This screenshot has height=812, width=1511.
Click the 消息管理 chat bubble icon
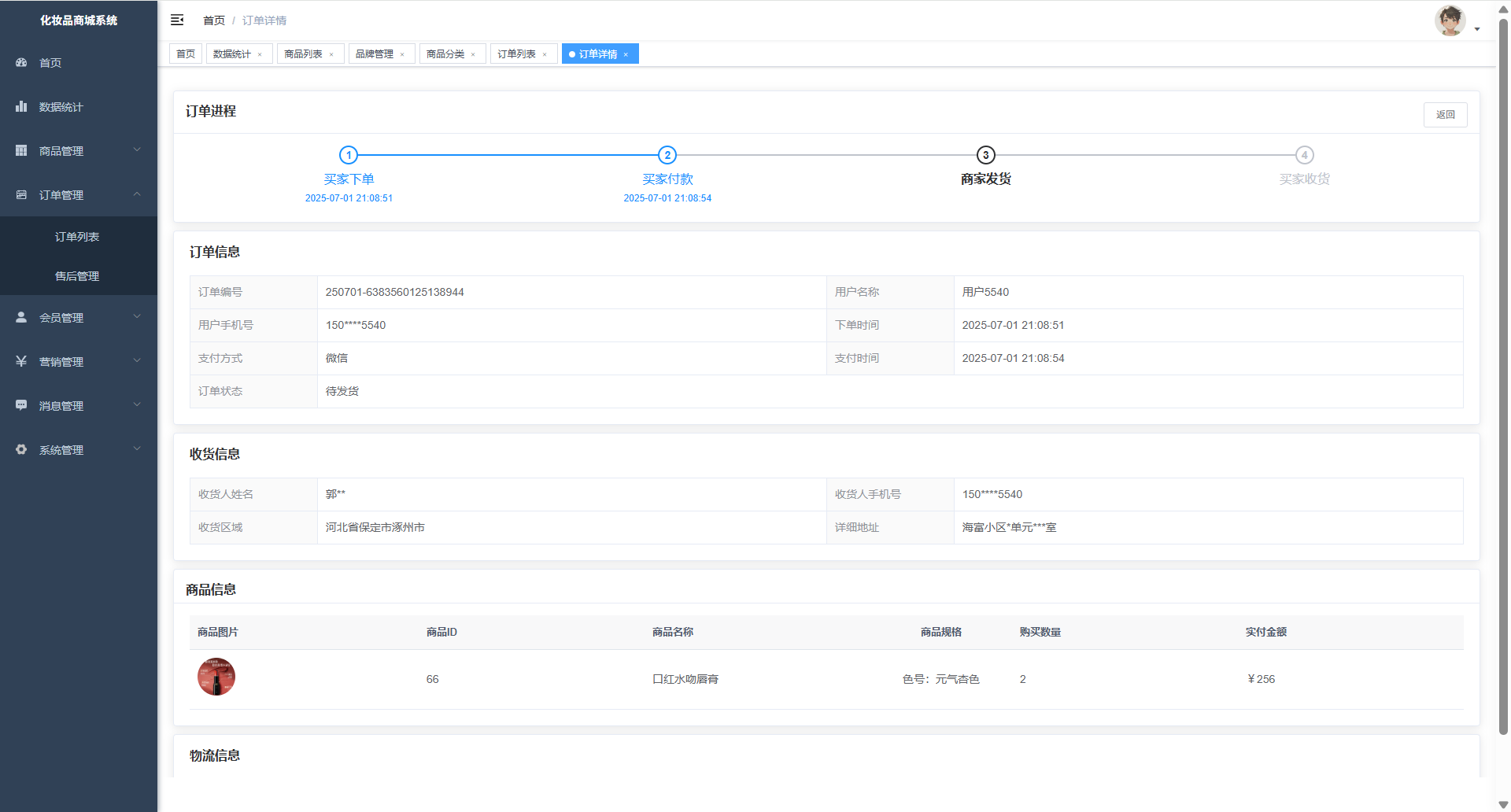click(21, 405)
